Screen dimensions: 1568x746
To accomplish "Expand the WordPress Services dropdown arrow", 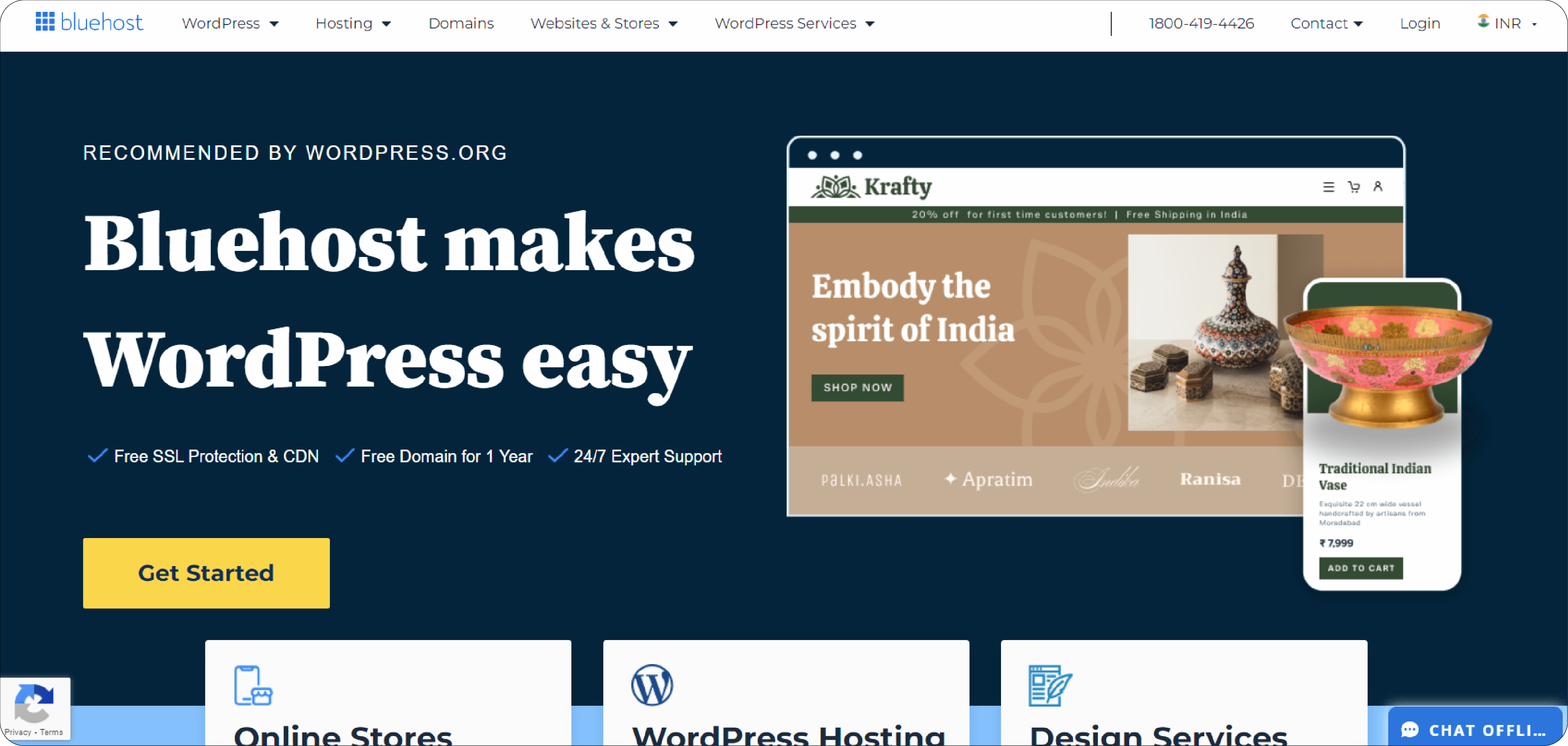I will click(x=870, y=24).
